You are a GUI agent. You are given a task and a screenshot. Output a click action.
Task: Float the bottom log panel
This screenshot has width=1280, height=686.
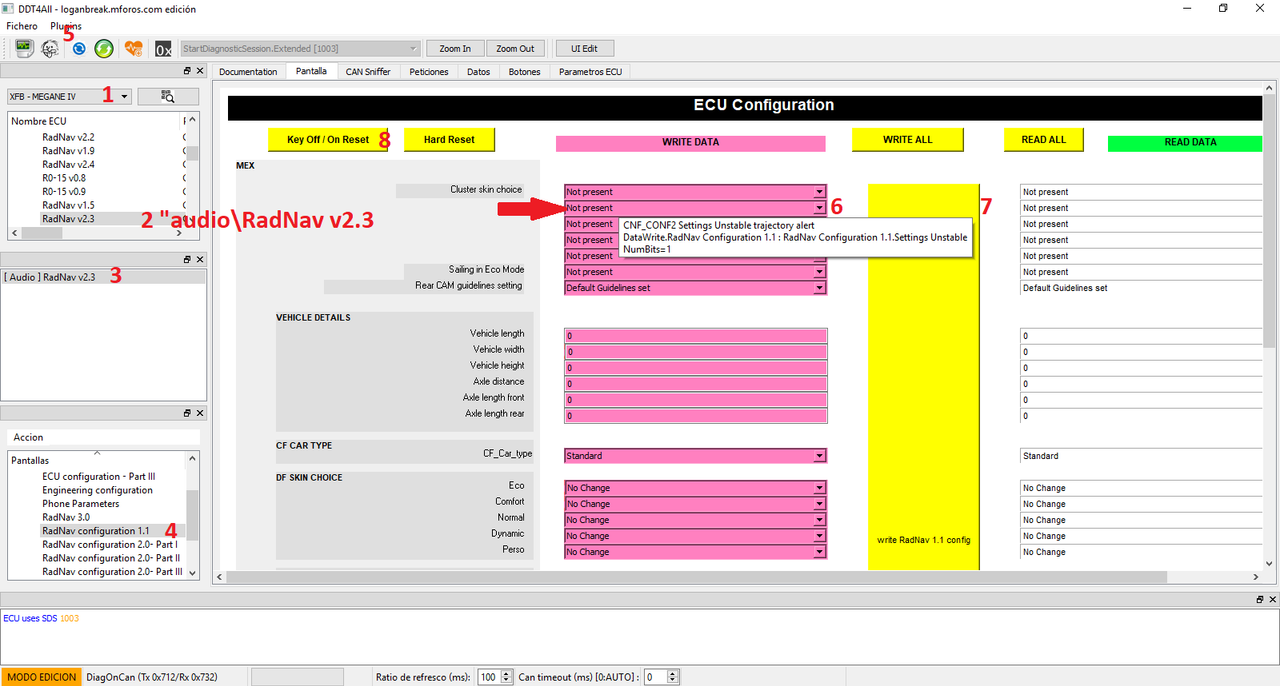click(x=1260, y=599)
